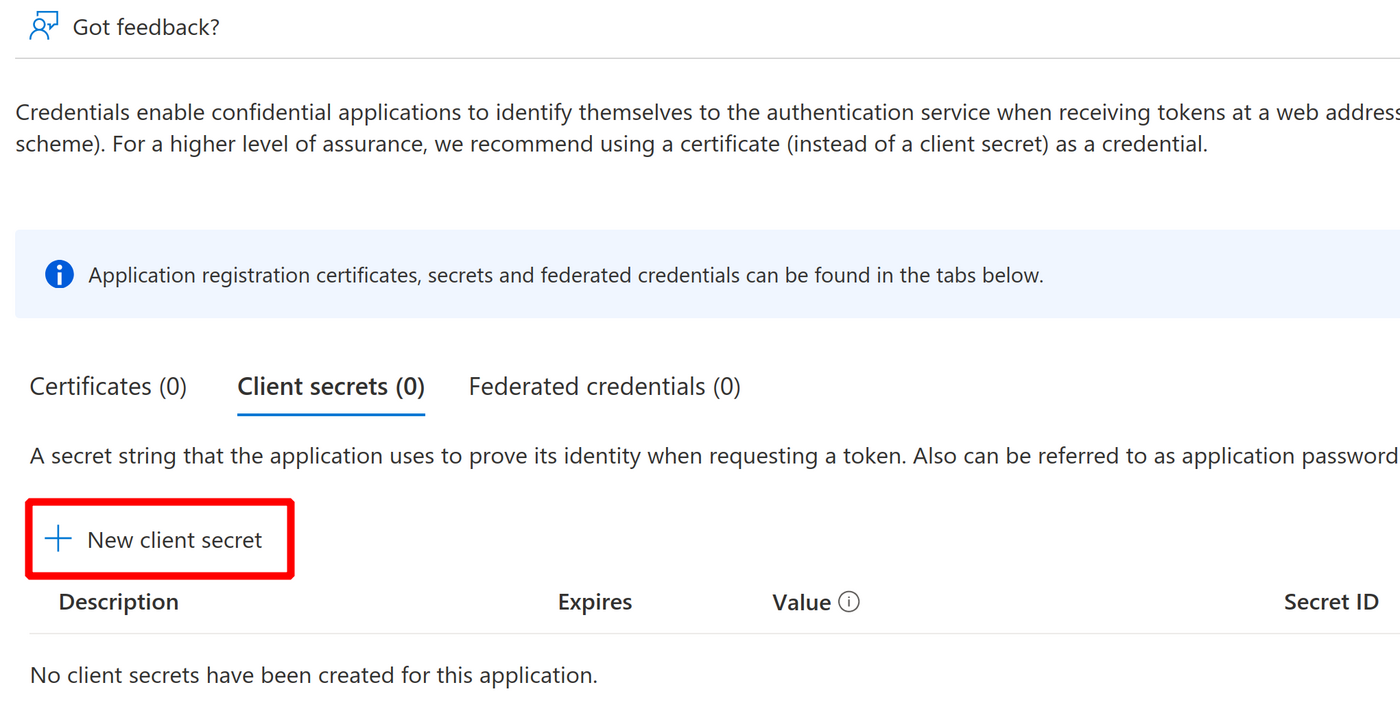
Task: Open the Federated credentials (0) tab
Action: pos(604,386)
